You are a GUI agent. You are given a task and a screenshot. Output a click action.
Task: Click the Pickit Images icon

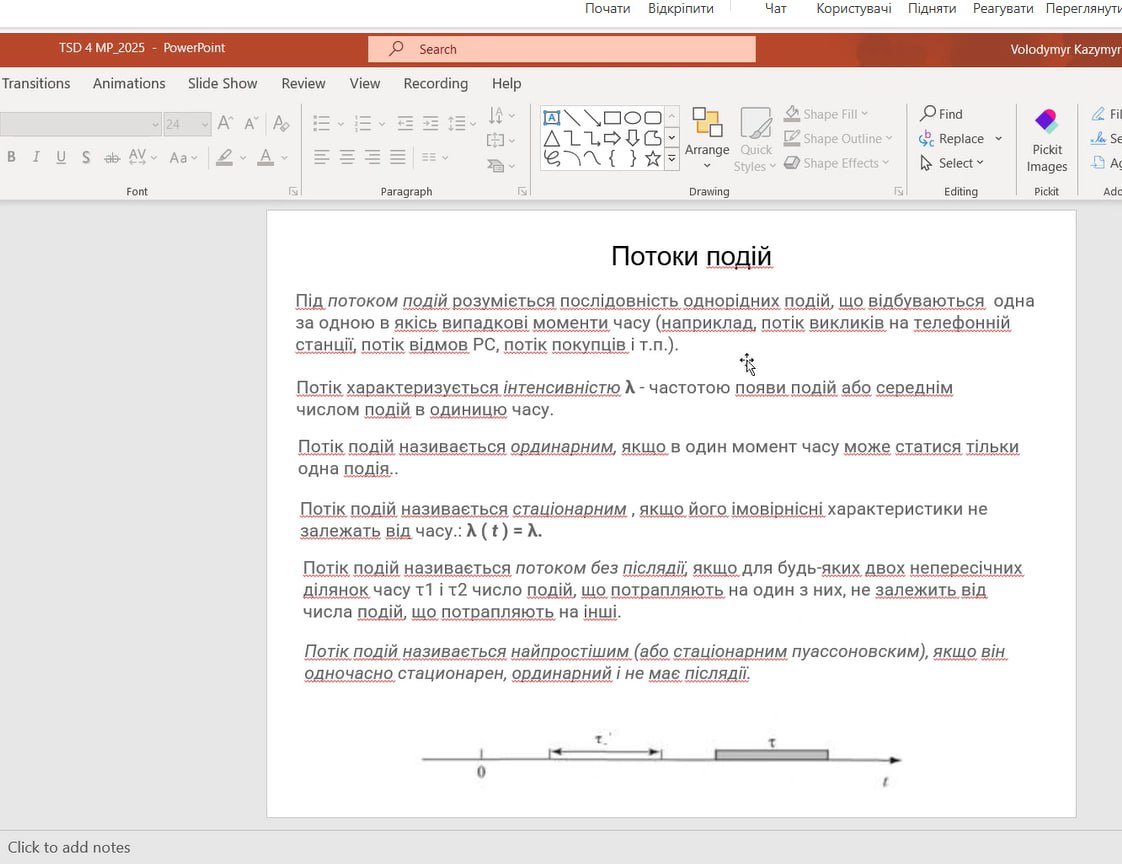pyautogui.click(x=1046, y=123)
